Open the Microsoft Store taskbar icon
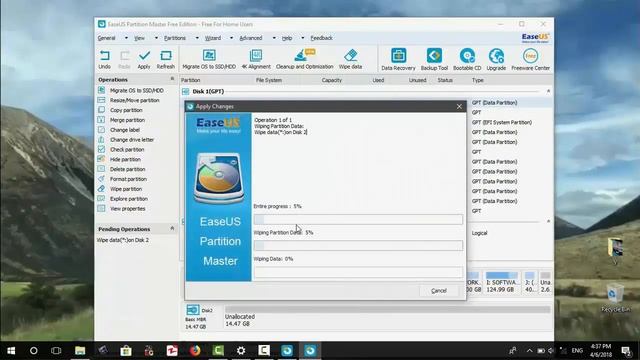This screenshot has height=360, width=640. (126, 351)
